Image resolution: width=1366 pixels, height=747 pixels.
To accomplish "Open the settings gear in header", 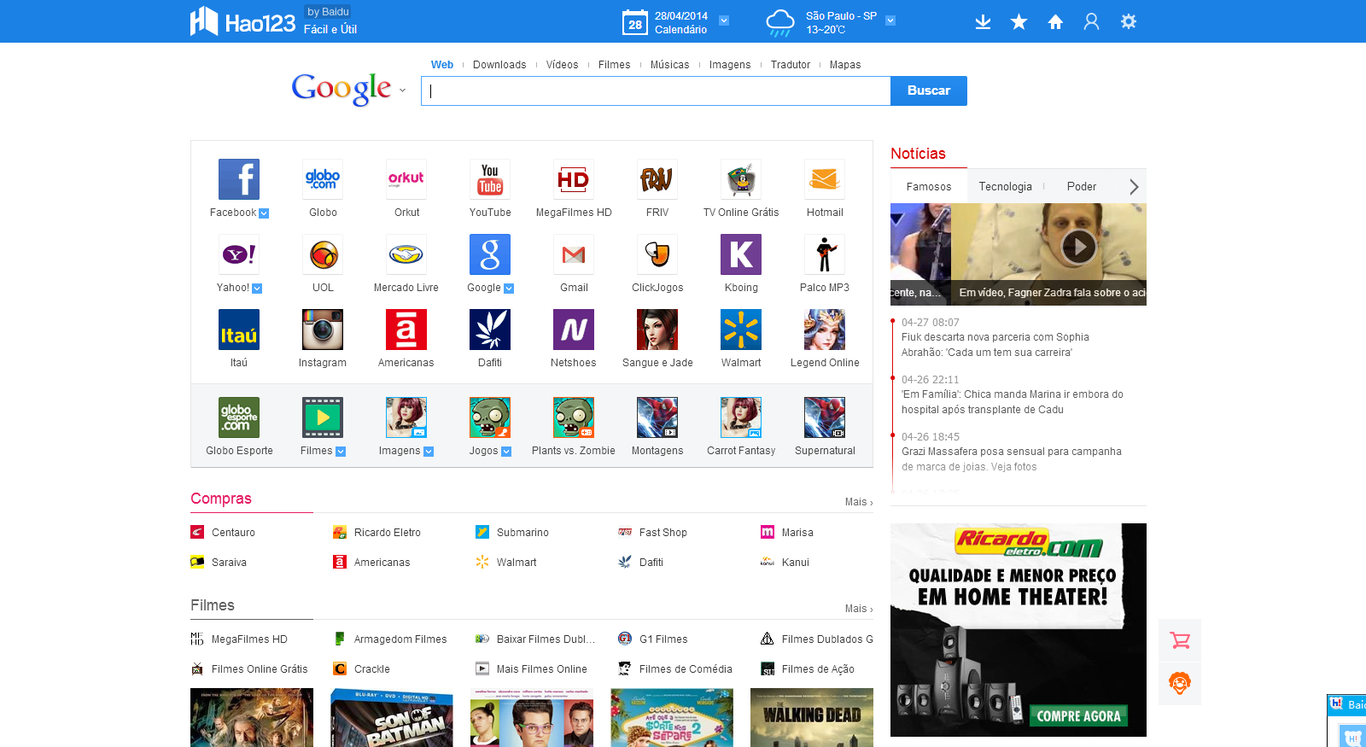I will [1128, 21].
